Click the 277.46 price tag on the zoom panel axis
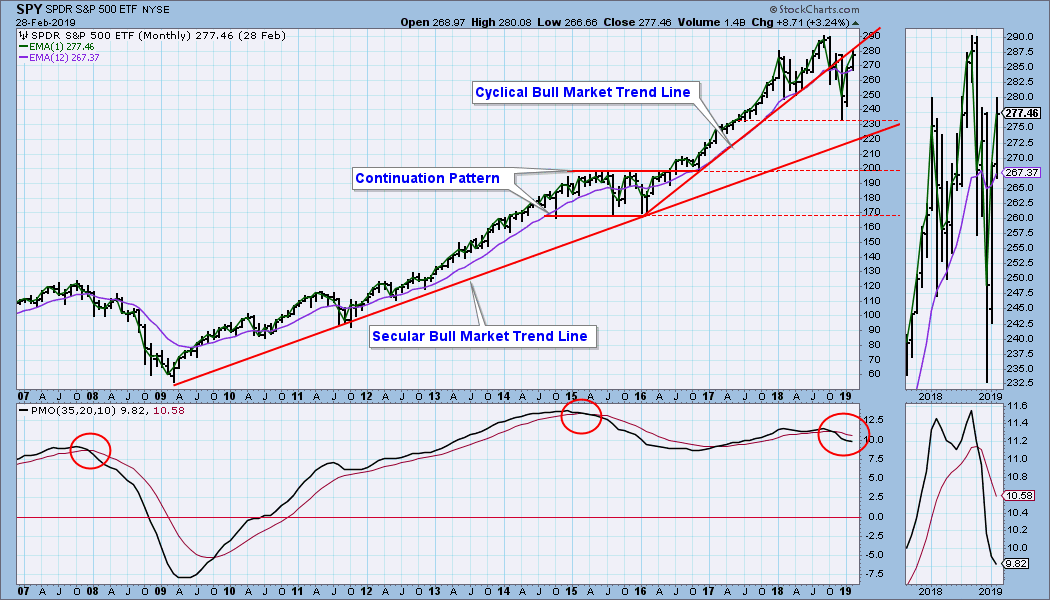Image resolution: width=1050 pixels, height=600 pixels. pyautogui.click(x=1023, y=113)
